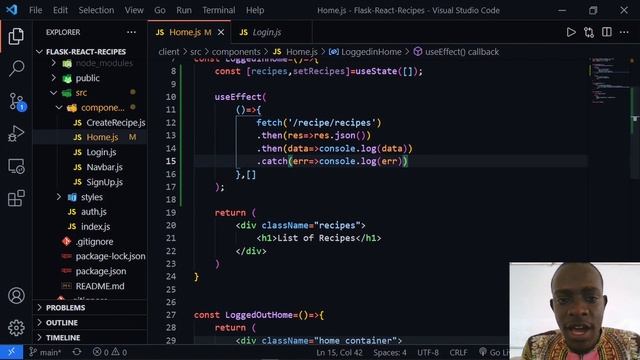Open the Manage gear settings

(x=16, y=328)
